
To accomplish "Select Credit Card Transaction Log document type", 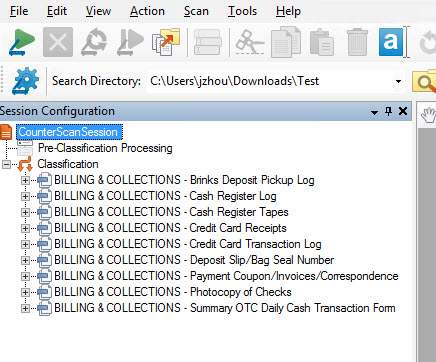I will (188, 244).
